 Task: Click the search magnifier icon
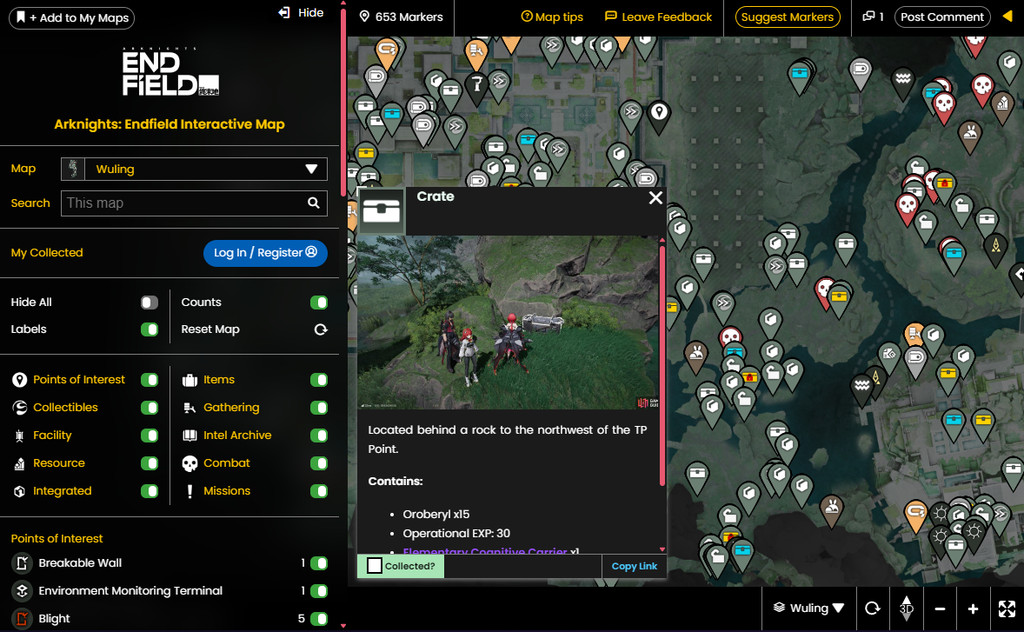[x=313, y=203]
